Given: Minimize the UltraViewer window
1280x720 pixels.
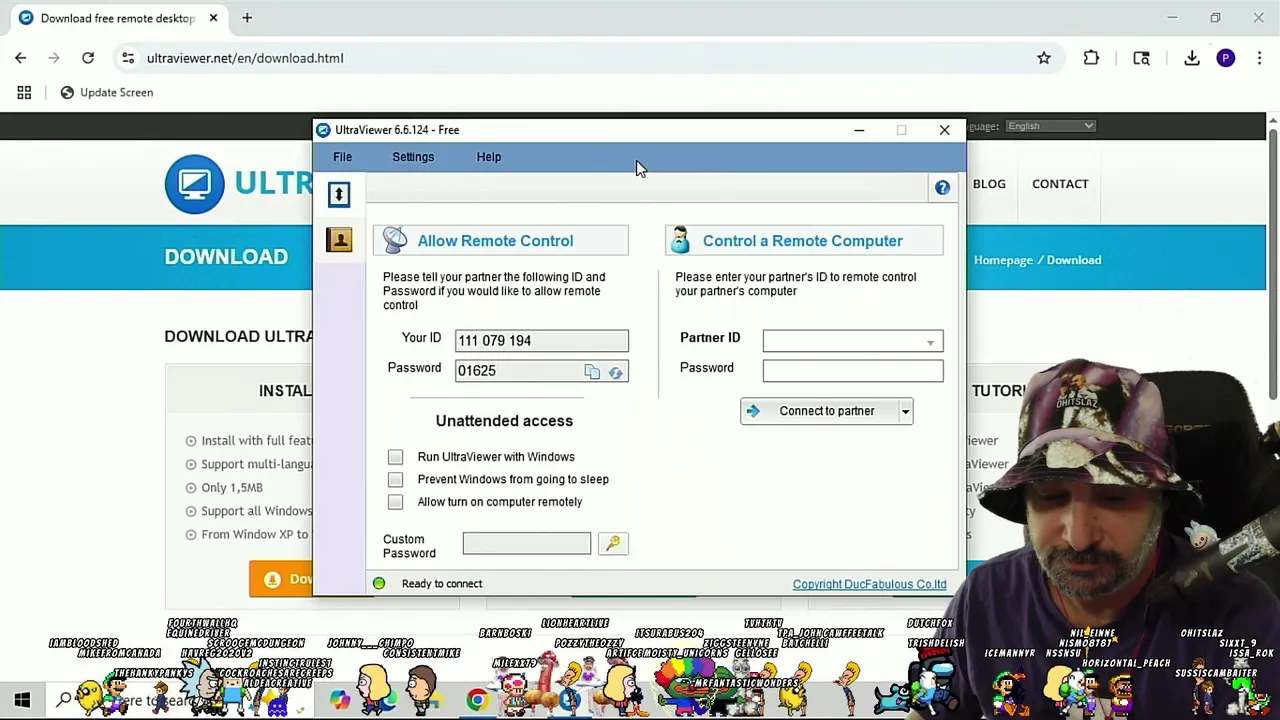Looking at the screenshot, I should coord(859,130).
